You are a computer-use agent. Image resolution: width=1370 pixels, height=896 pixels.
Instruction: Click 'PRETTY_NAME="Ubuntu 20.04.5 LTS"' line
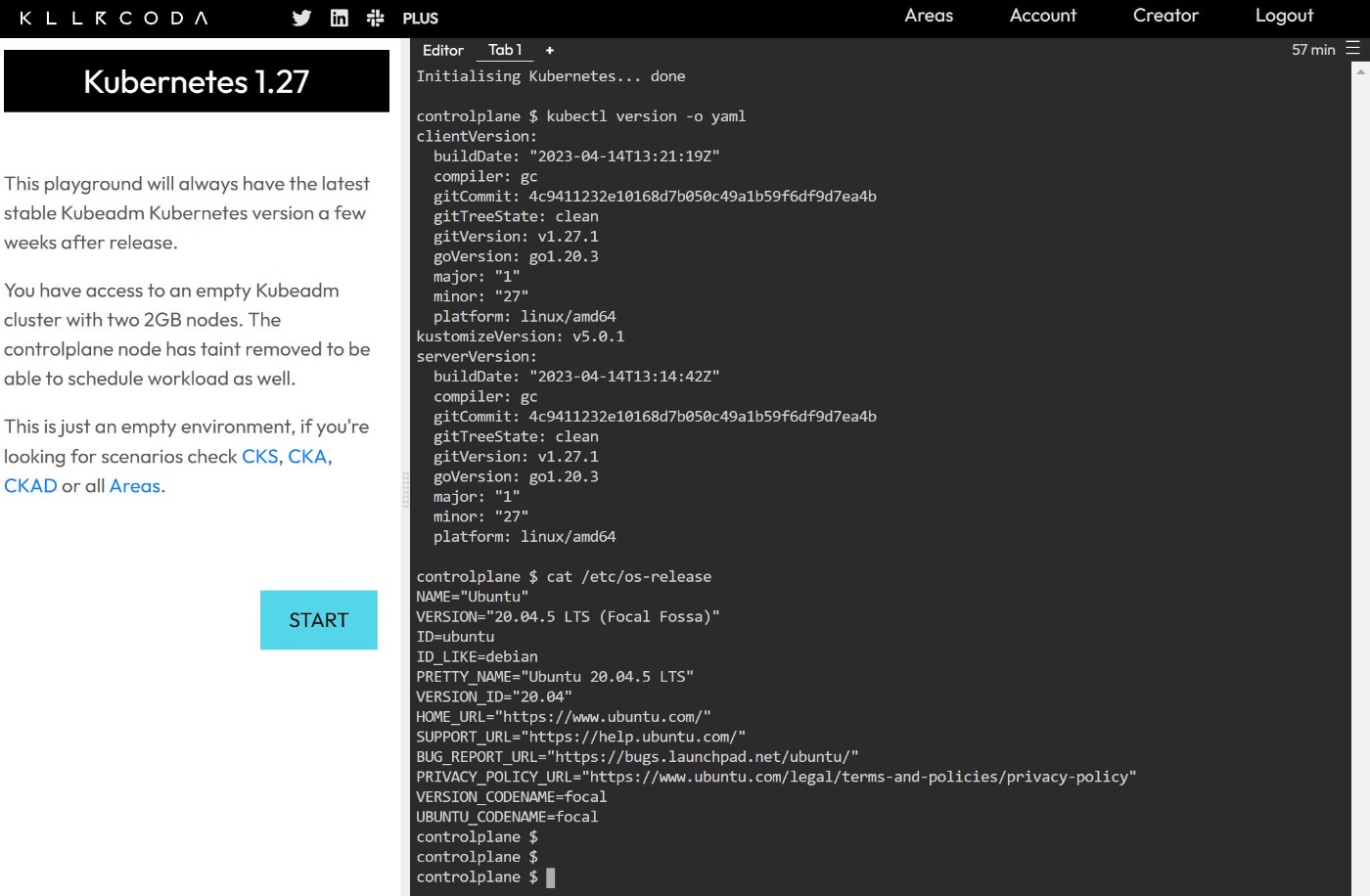tap(555, 677)
